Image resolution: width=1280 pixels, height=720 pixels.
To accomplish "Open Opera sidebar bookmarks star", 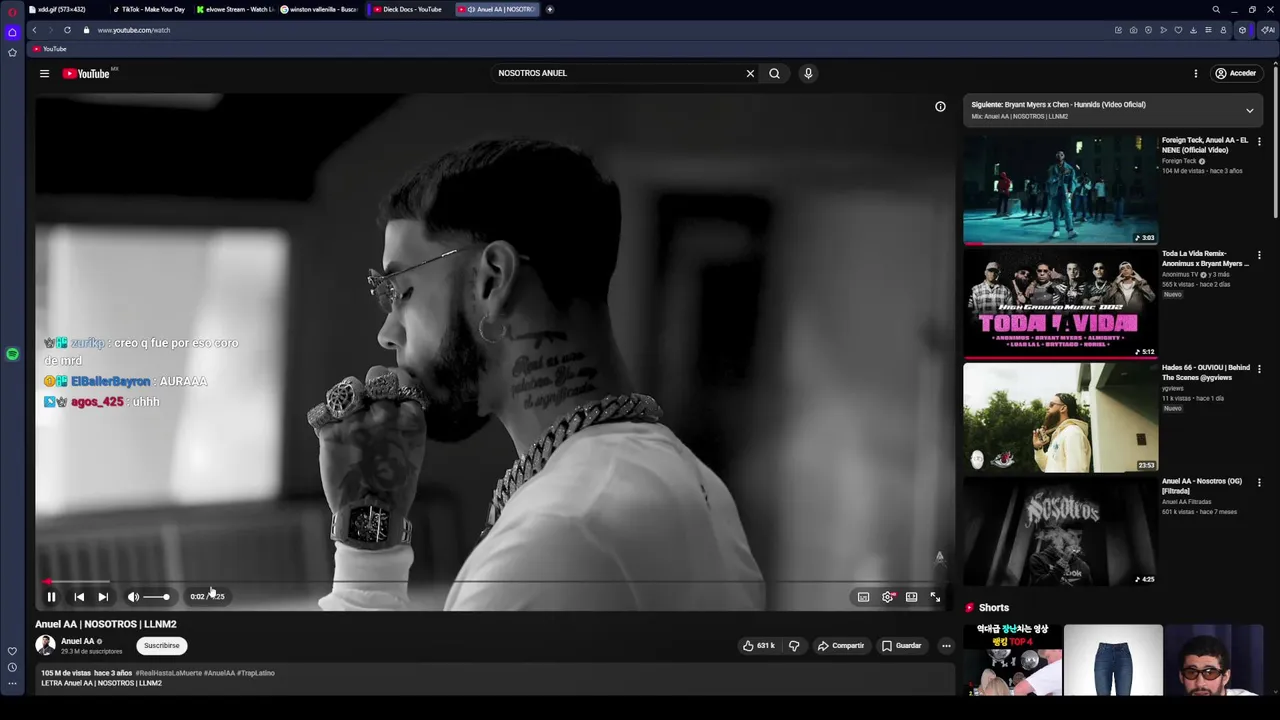I will [12, 52].
